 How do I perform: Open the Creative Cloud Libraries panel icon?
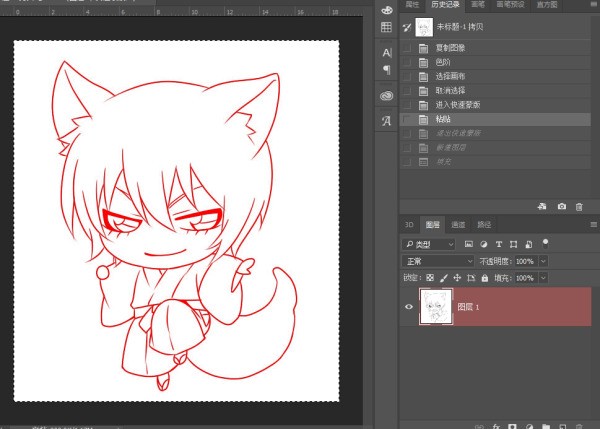tap(386, 95)
